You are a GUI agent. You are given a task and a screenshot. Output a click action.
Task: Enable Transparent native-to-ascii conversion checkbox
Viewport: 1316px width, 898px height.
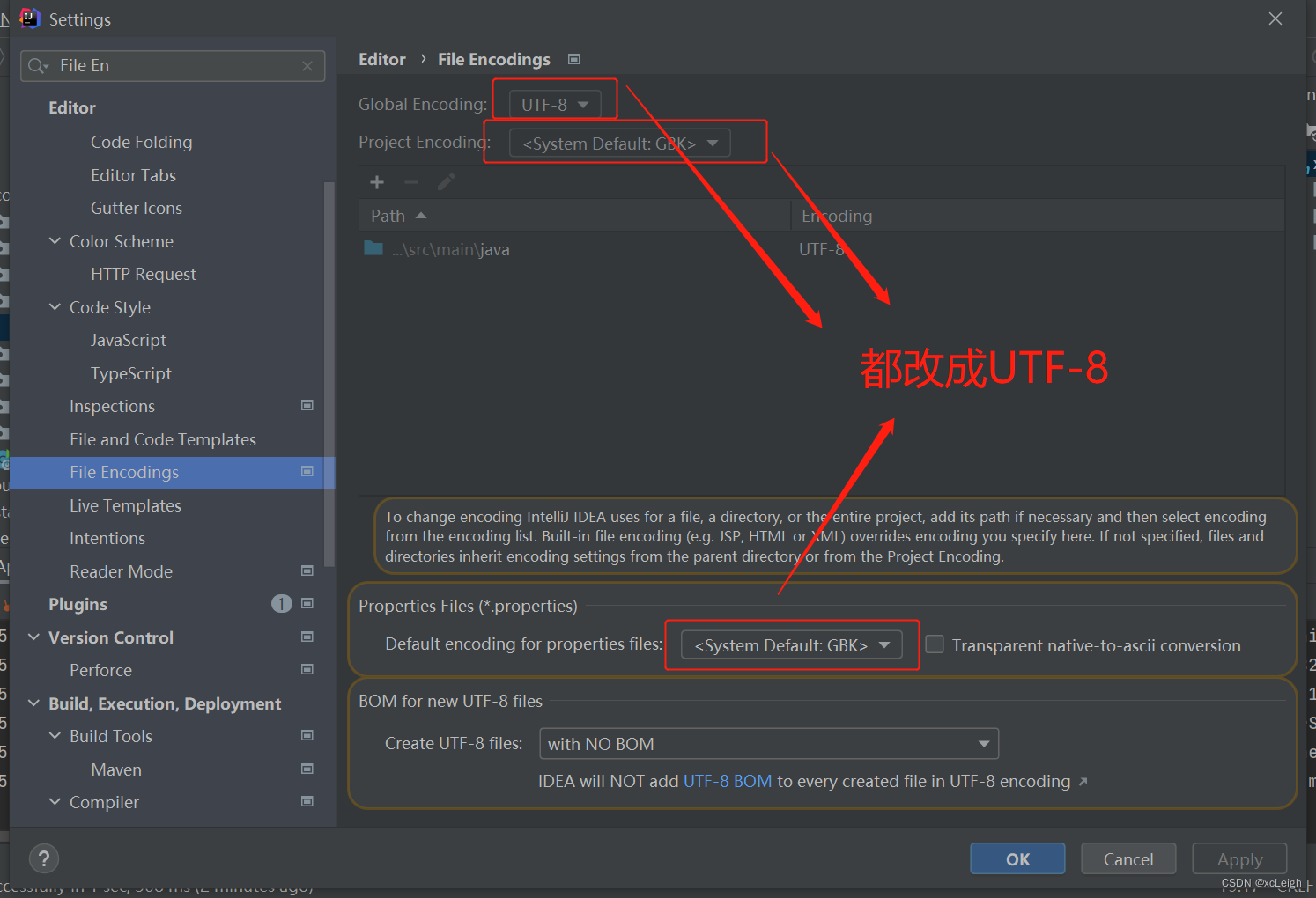click(935, 644)
